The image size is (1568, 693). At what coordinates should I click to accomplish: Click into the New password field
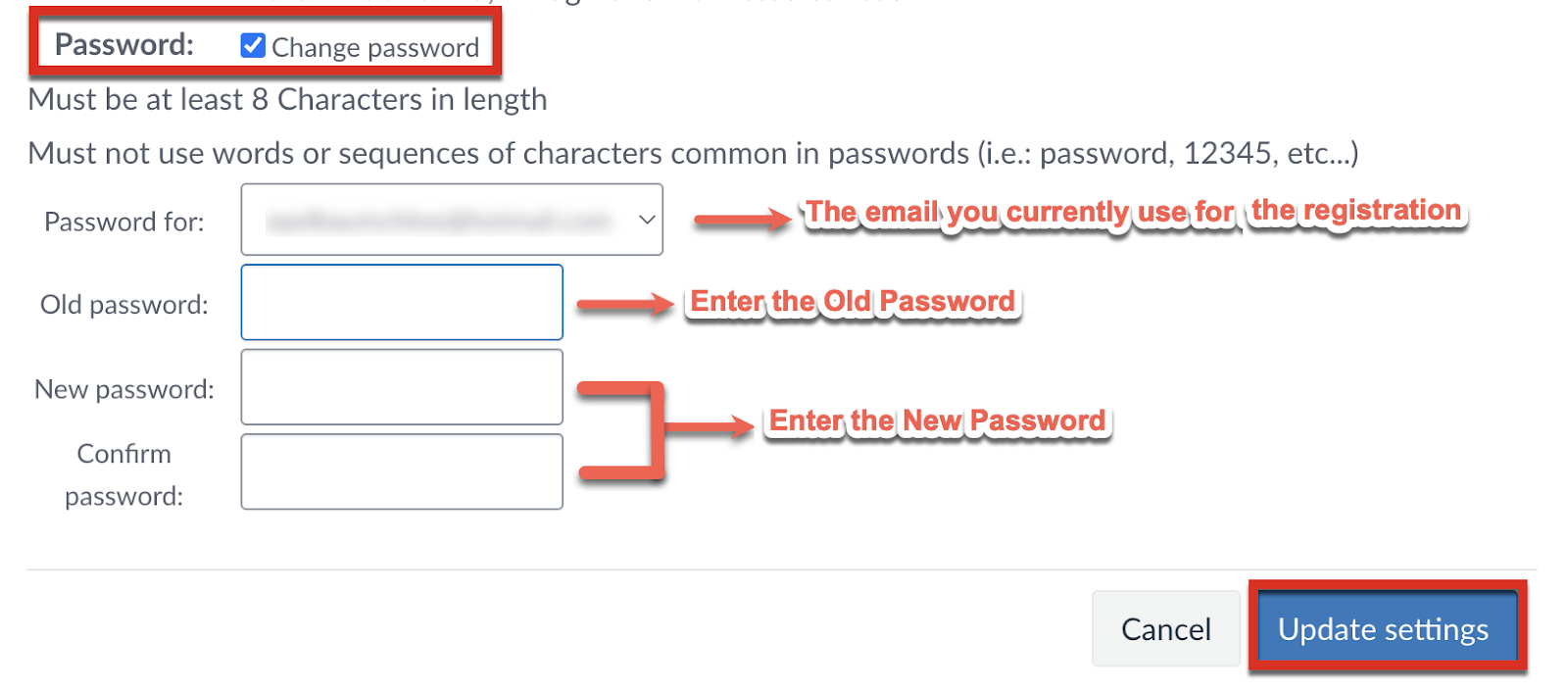(x=402, y=387)
